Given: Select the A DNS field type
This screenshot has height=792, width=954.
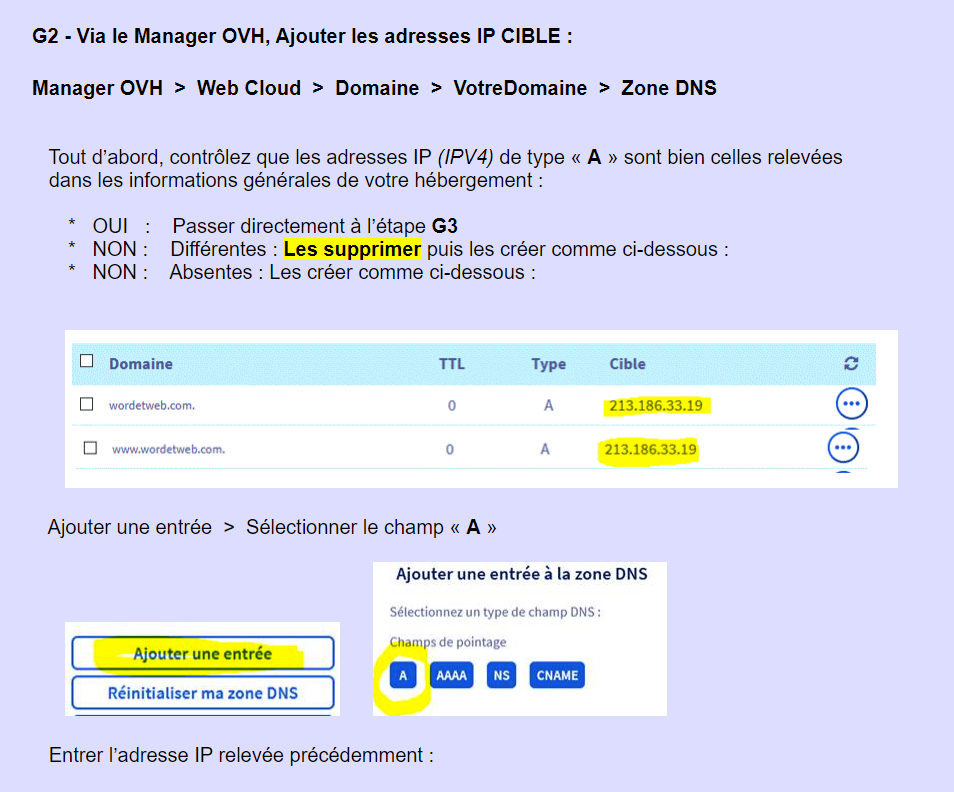Looking at the screenshot, I should [403, 675].
